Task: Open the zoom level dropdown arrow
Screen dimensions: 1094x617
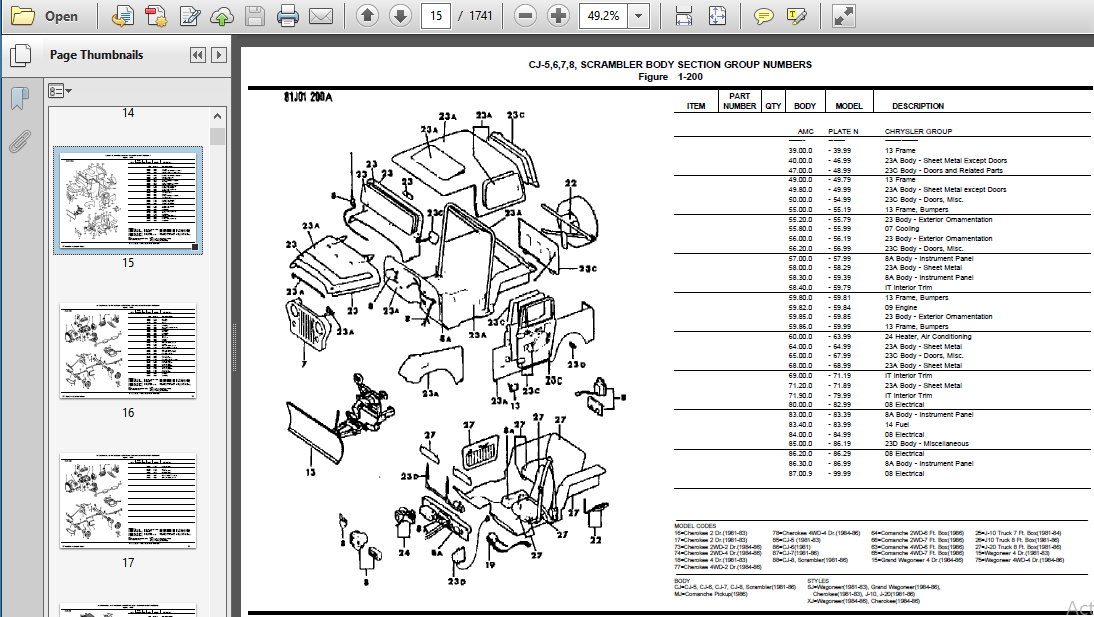Action: pyautogui.click(x=638, y=16)
